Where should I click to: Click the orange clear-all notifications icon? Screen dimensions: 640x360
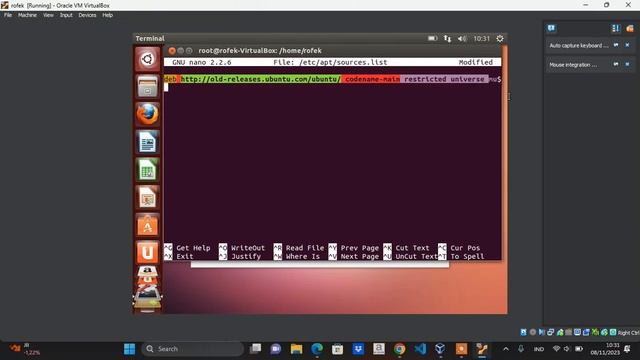click(630, 28)
